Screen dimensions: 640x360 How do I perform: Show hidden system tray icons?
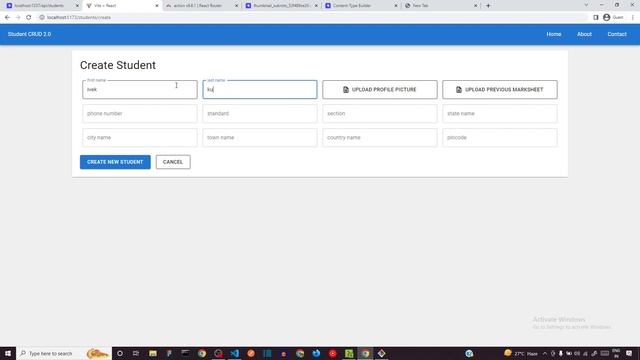[544, 353]
